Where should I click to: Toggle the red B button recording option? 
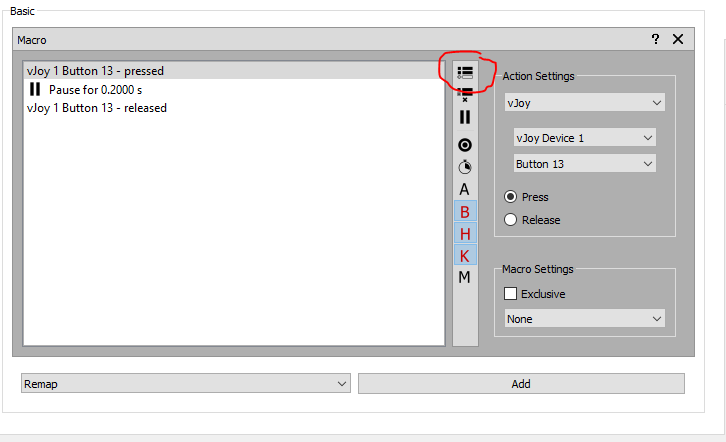click(x=465, y=212)
